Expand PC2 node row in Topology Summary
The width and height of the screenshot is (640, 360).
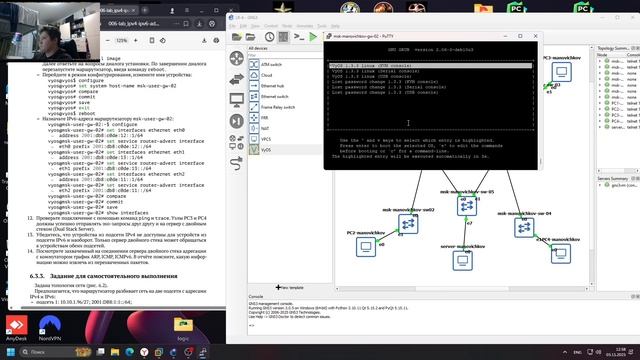click(600, 109)
